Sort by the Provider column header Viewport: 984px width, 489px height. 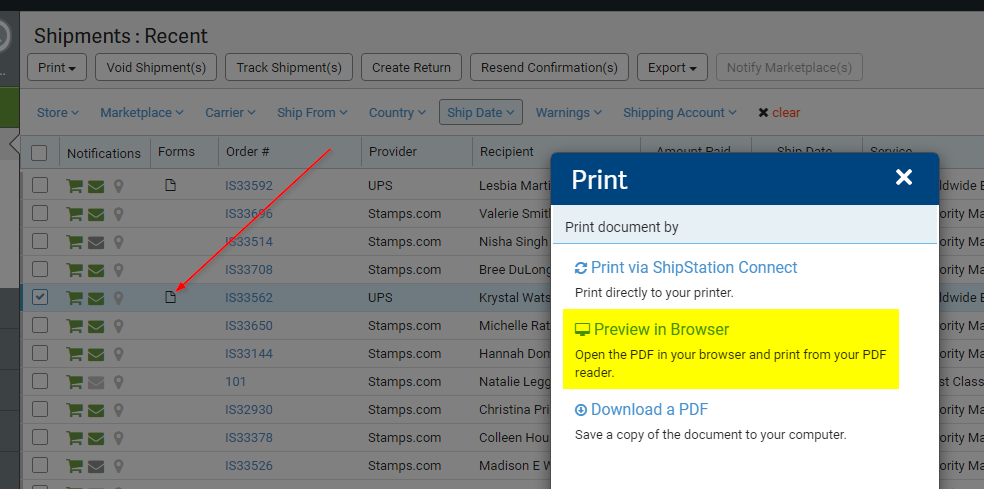click(393, 152)
